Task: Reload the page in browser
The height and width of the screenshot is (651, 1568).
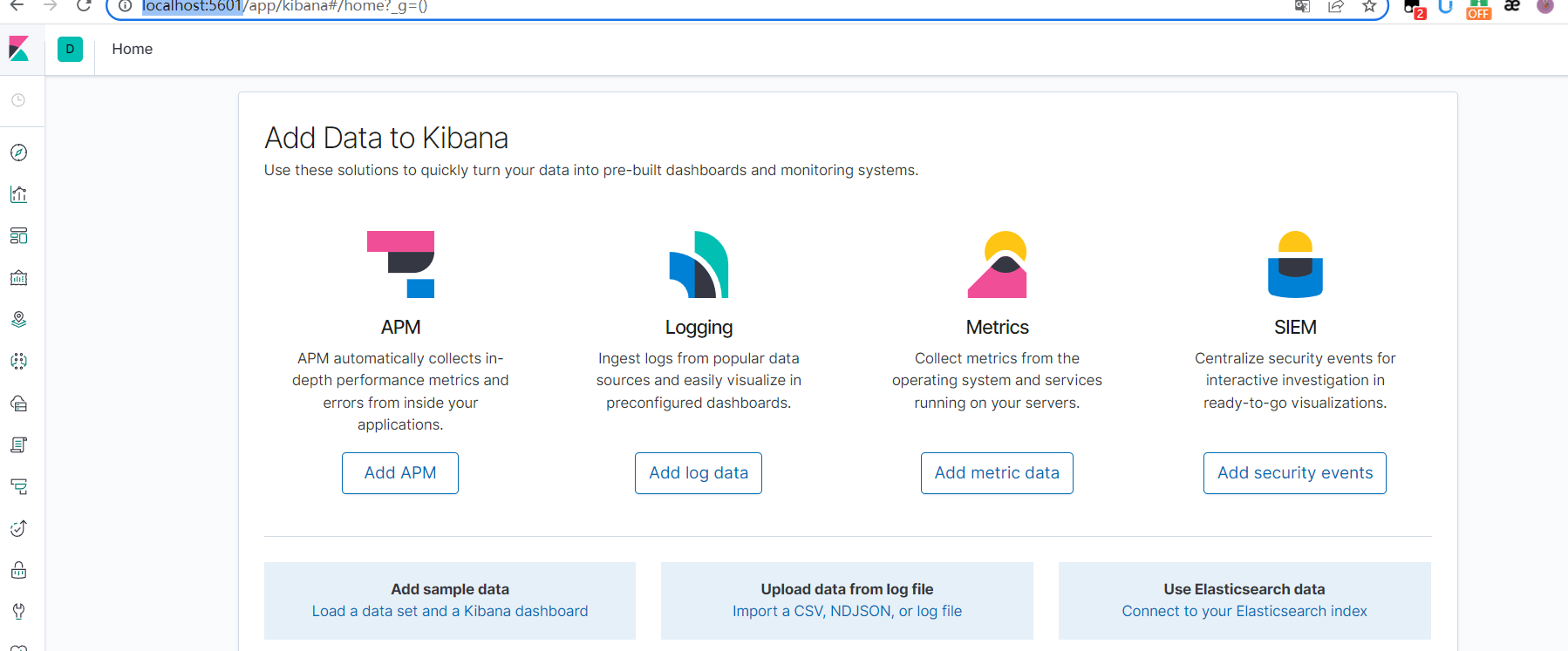Action: pos(84,6)
